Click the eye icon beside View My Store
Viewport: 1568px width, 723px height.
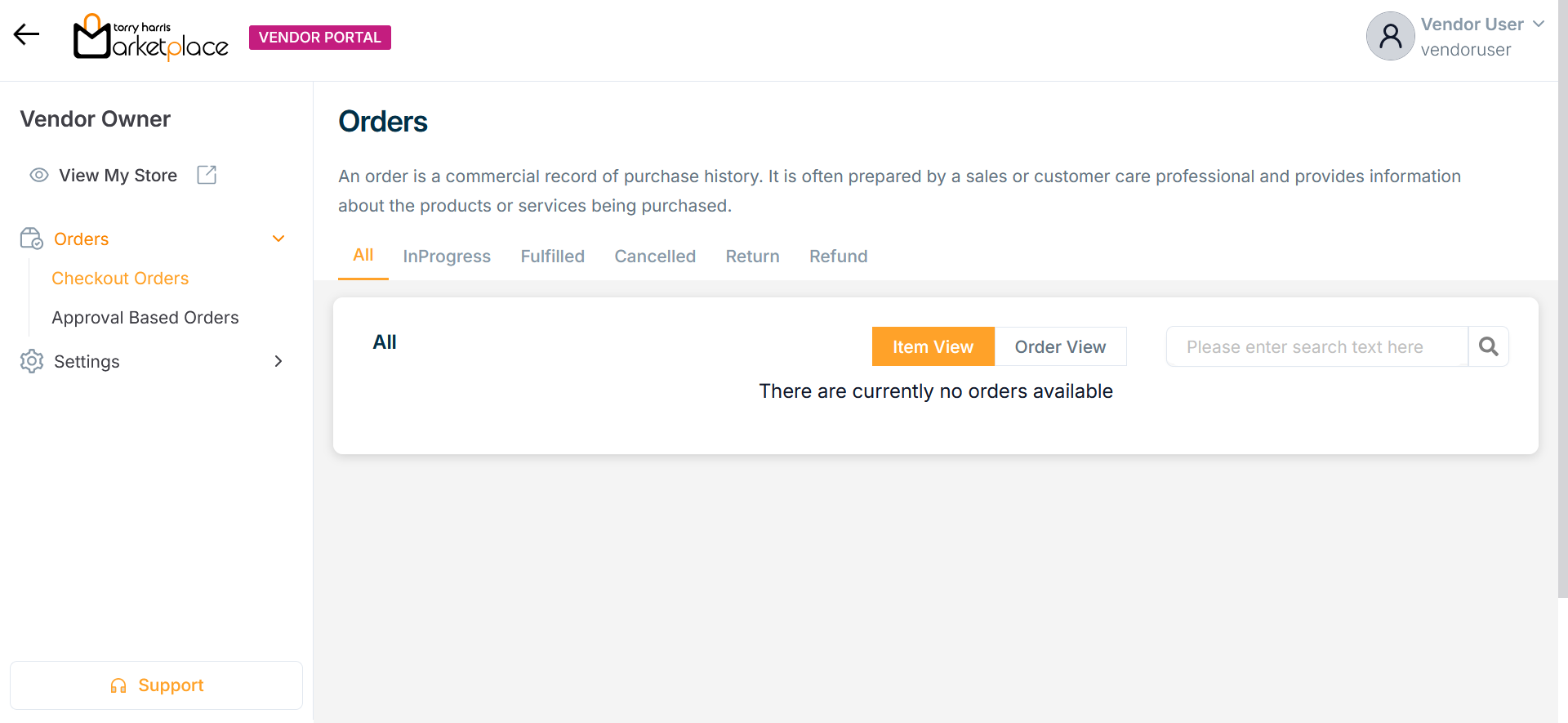pos(38,175)
